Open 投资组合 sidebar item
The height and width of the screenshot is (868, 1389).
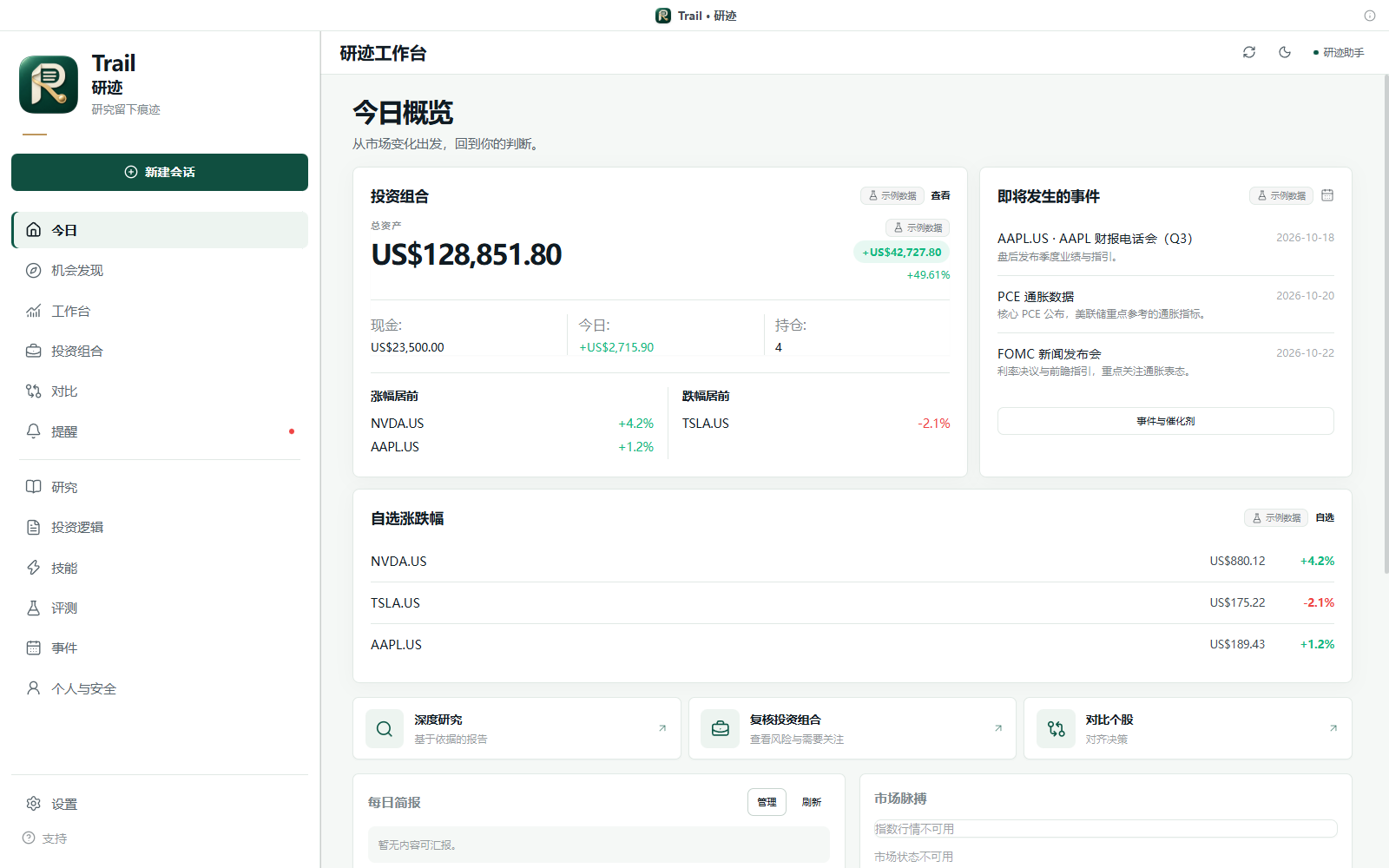pyautogui.click(x=160, y=351)
